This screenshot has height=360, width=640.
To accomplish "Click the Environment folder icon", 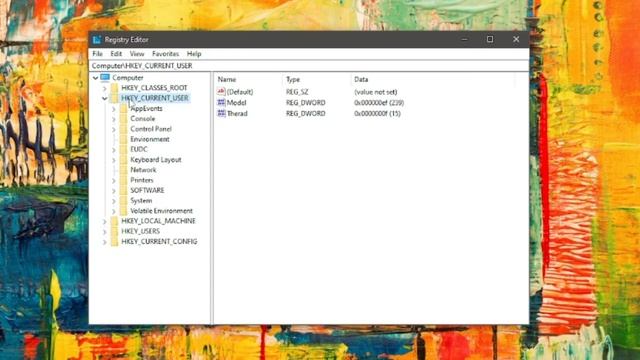I will point(124,139).
